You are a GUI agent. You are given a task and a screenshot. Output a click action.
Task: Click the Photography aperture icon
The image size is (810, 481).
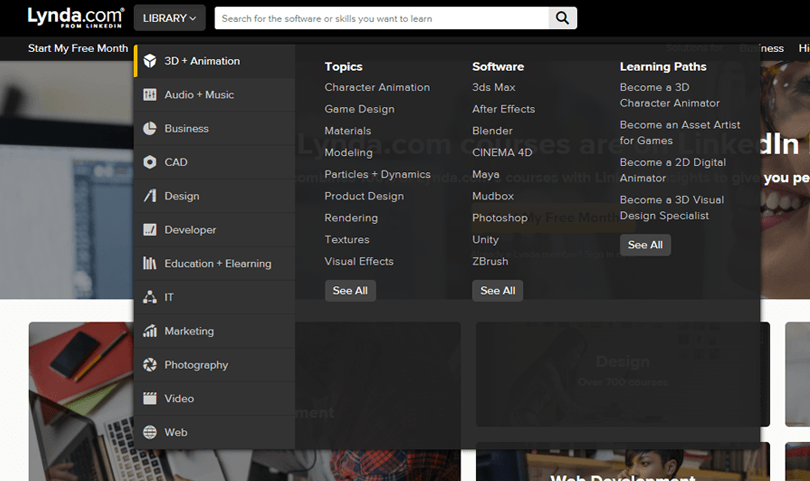(x=149, y=365)
